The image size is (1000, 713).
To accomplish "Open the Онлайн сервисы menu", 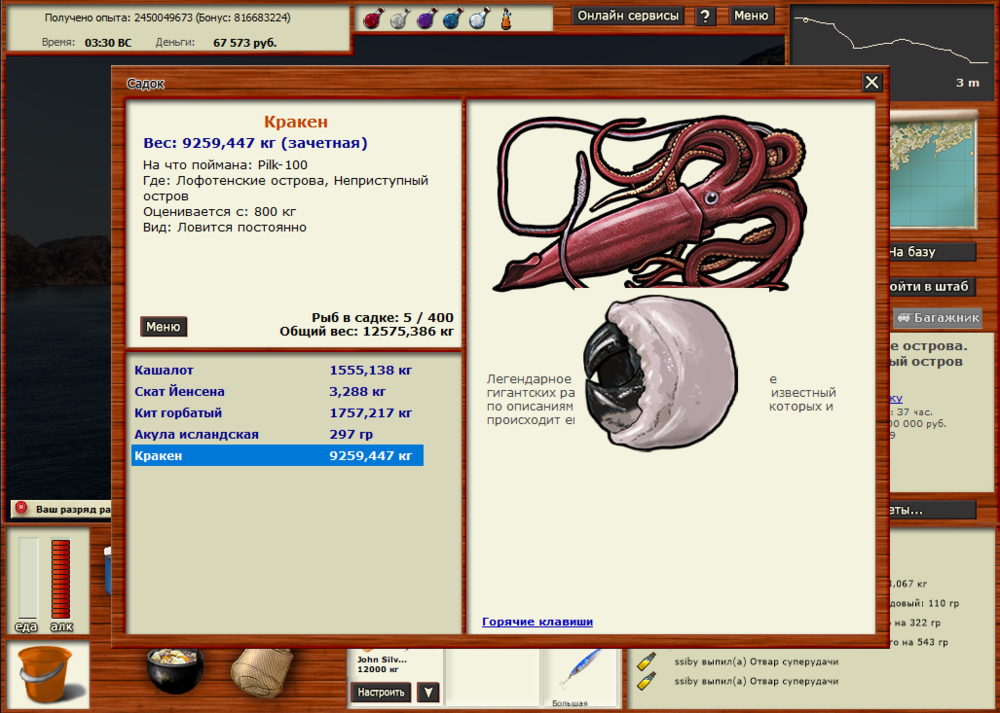I will (x=628, y=16).
